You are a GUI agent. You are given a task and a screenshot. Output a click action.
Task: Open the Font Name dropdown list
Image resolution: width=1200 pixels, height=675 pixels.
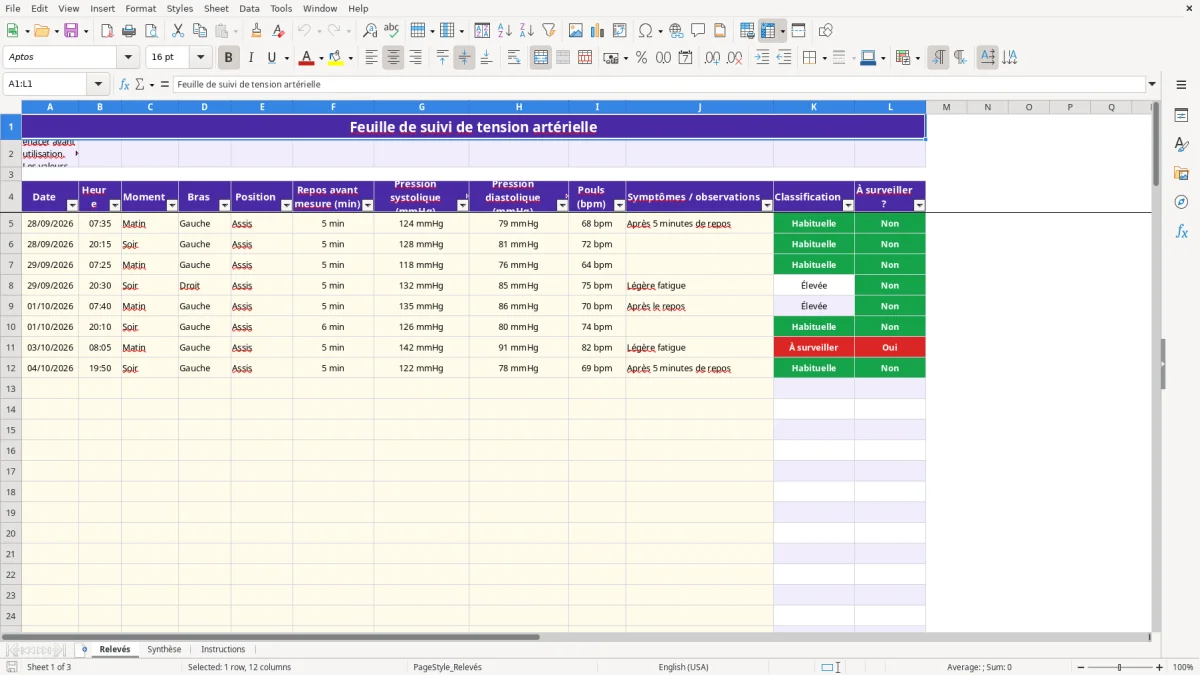(128, 58)
